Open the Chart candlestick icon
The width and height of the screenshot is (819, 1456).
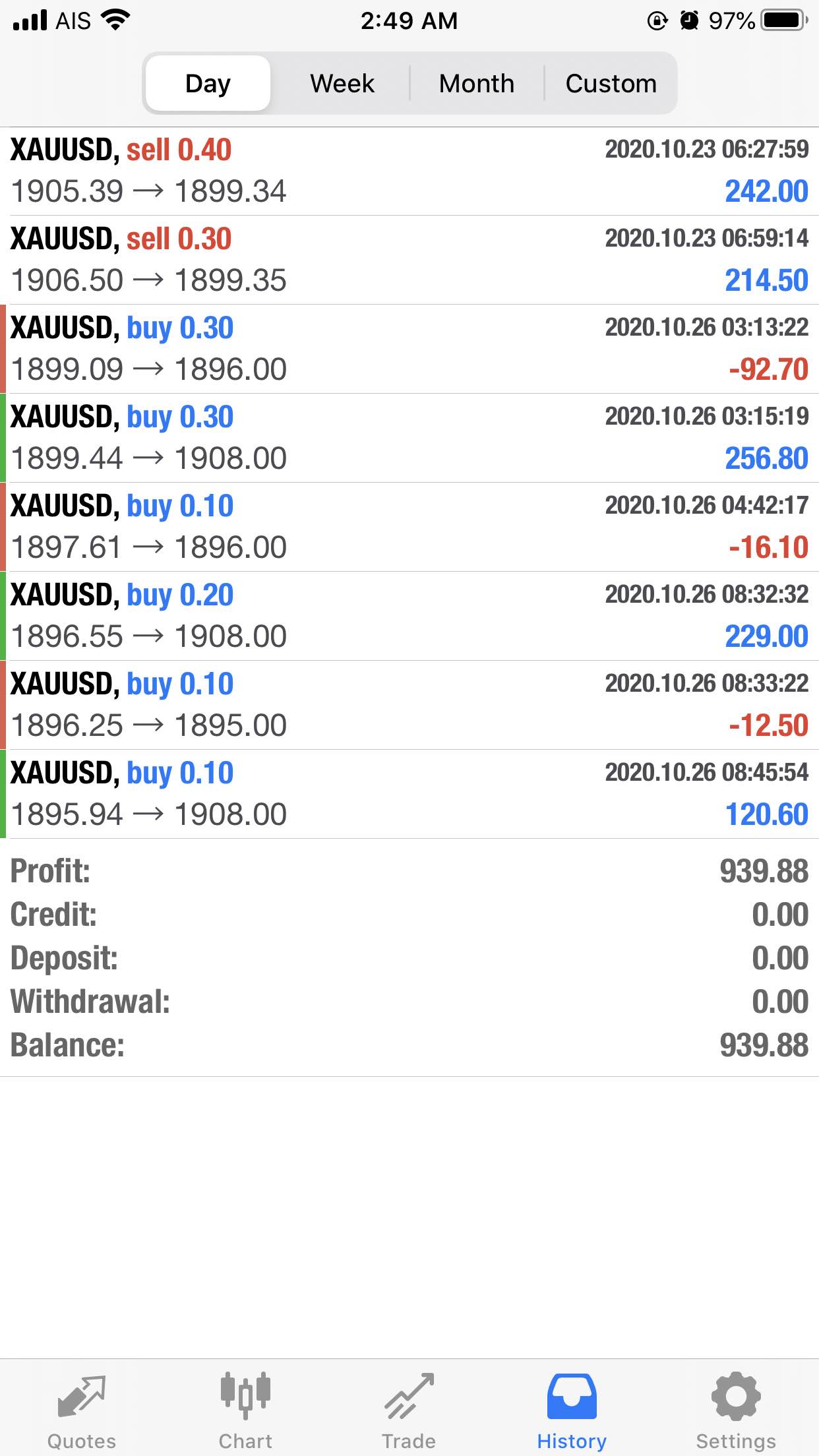[245, 1395]
